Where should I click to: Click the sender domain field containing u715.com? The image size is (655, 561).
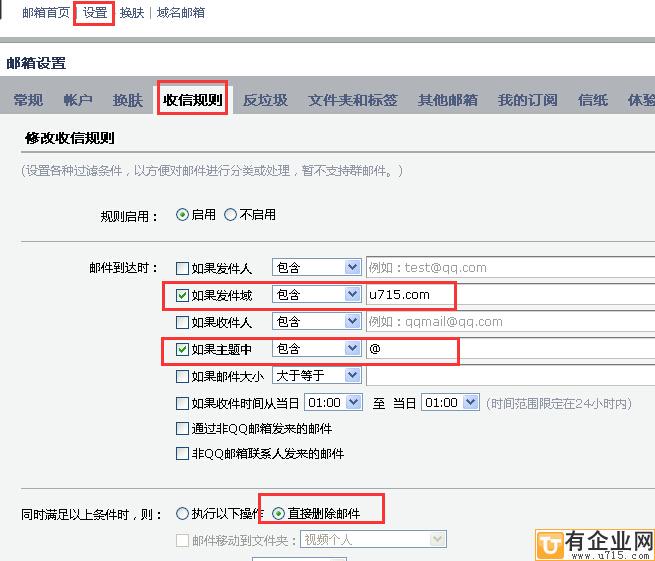pos(410,295)
